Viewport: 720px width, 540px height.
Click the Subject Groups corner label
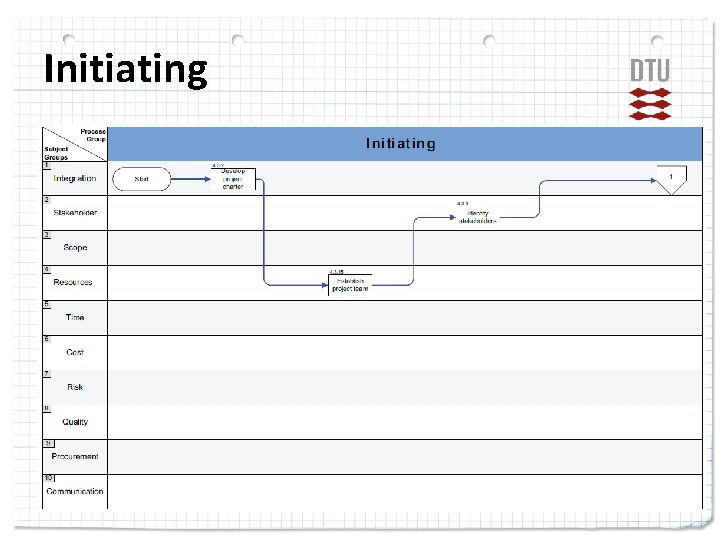point(56,153)
